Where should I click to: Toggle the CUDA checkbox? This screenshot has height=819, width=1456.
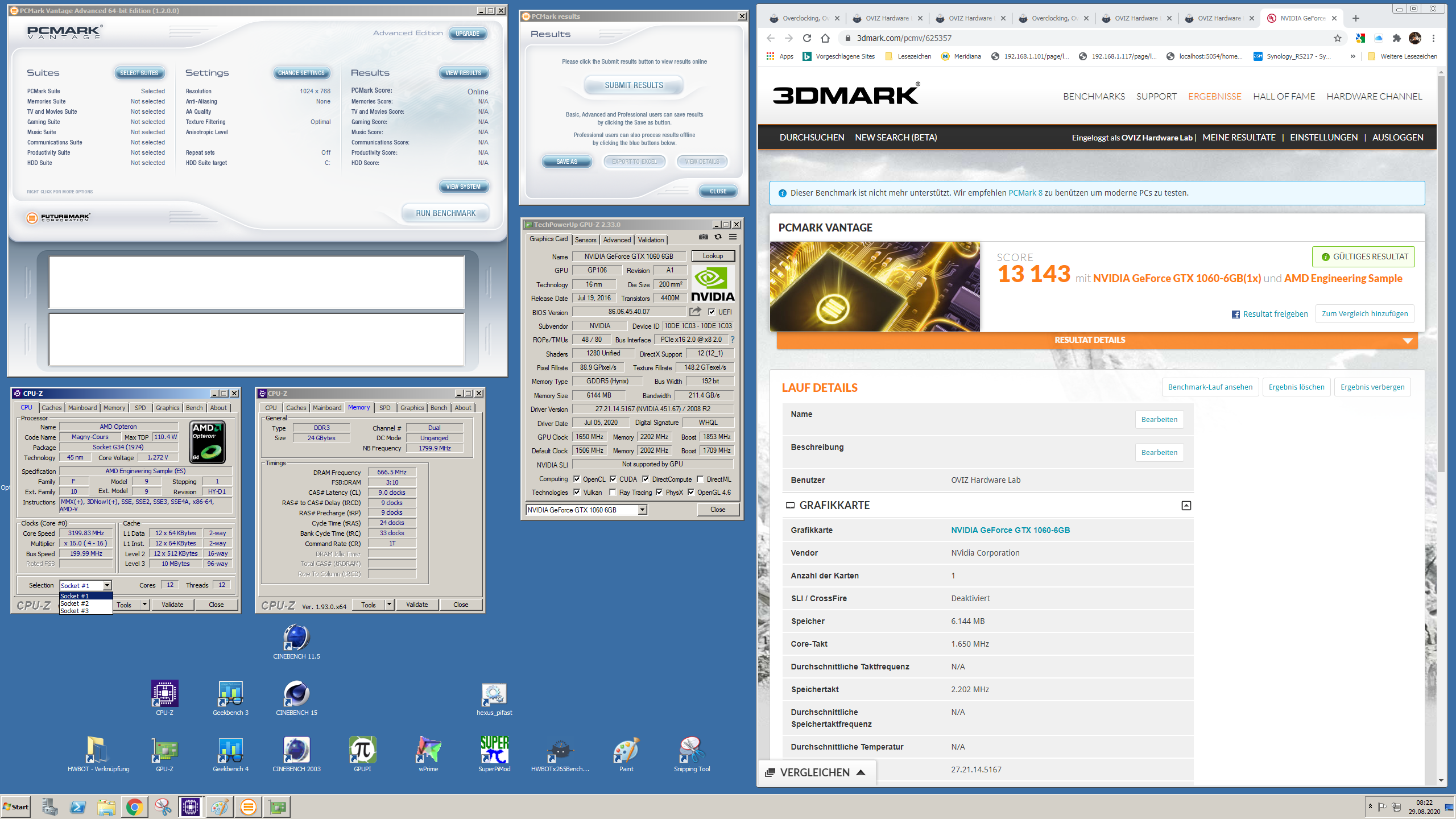tap(613, 479)
